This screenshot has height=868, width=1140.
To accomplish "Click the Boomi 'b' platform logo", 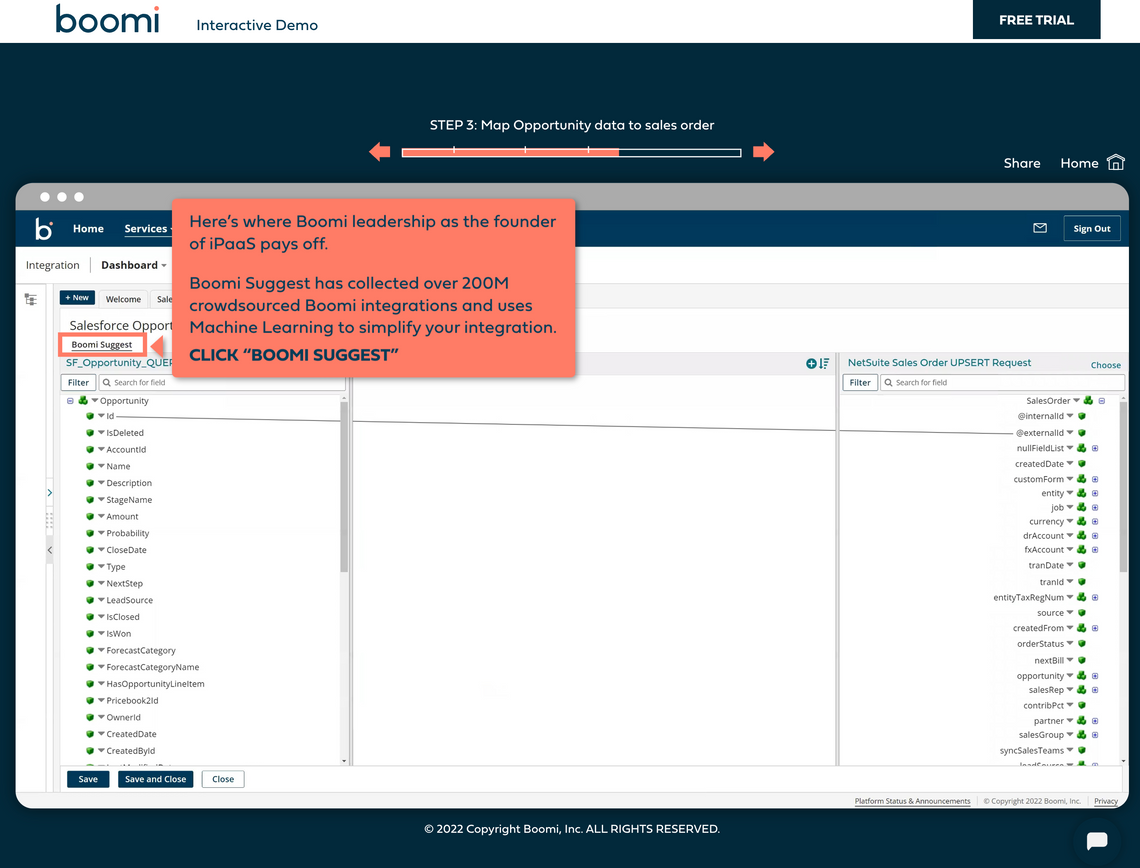I will (44, 228).
